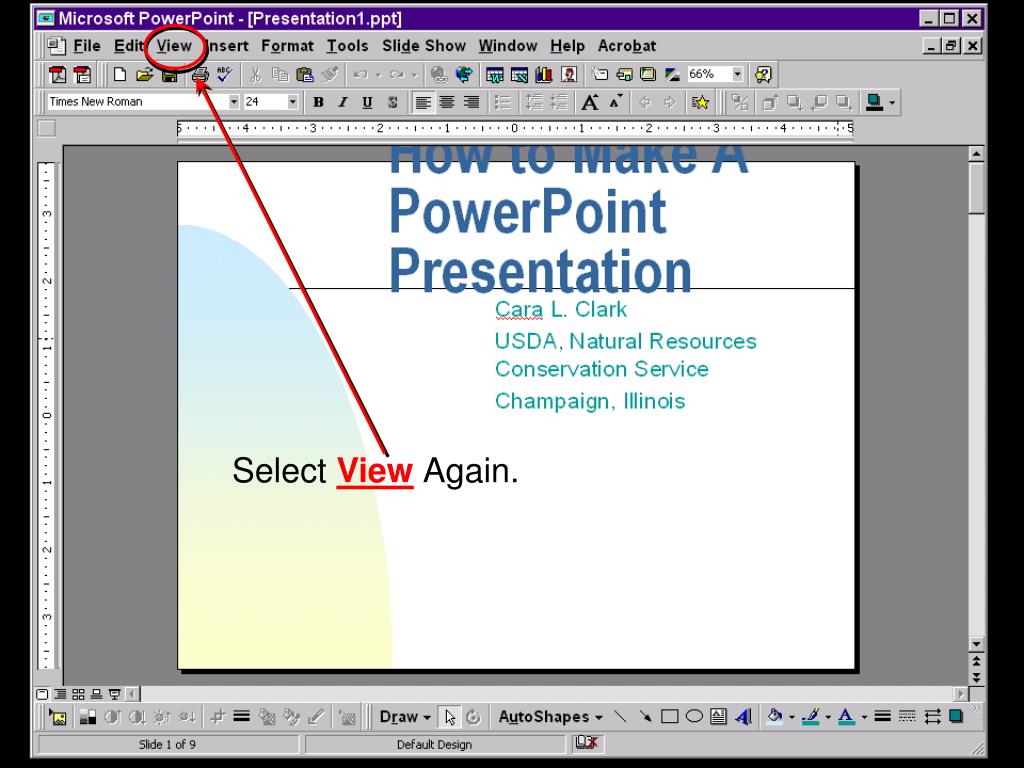Select the Arrow drawing tool
This screenshot has height=768, width=1024.
[645, 717]
